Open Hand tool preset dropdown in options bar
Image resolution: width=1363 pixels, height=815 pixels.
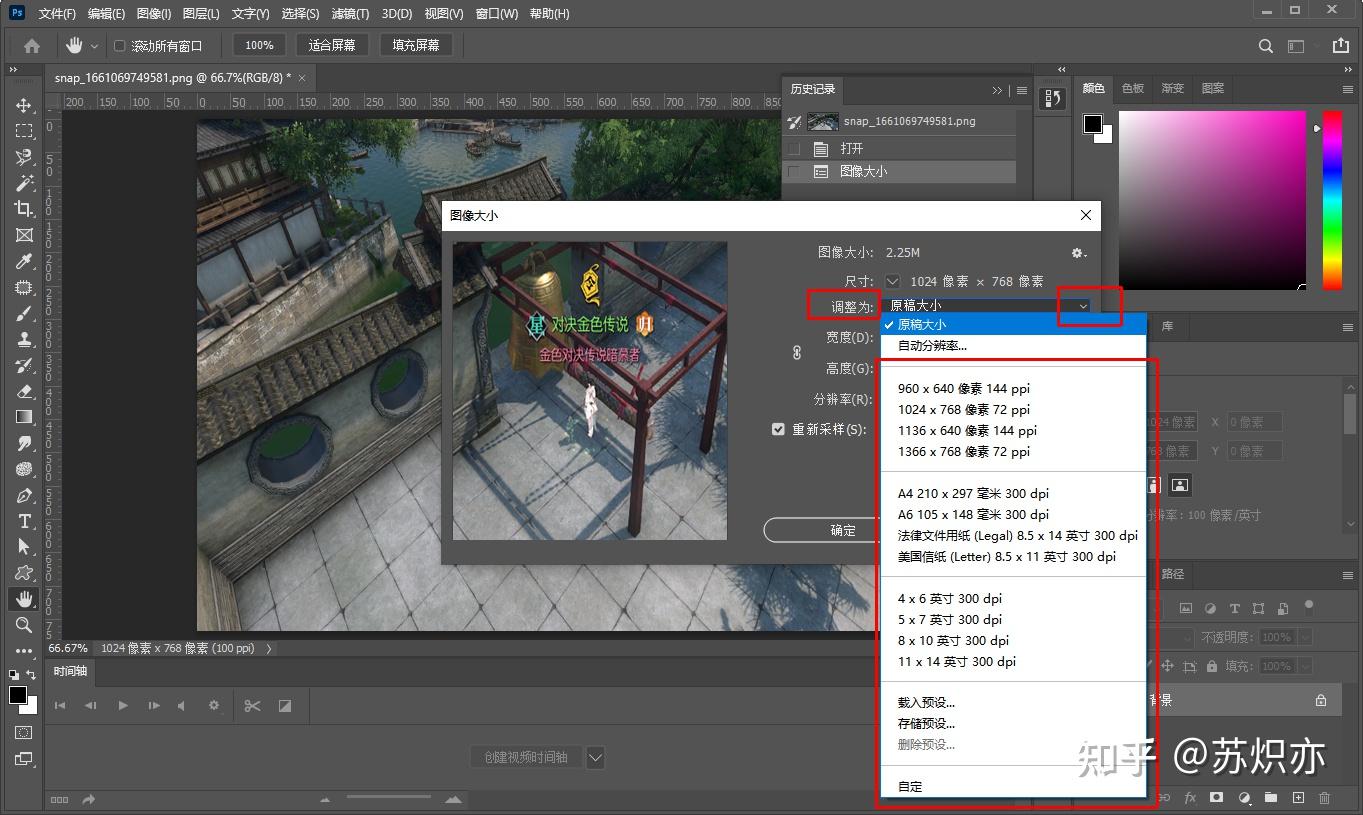95,46
